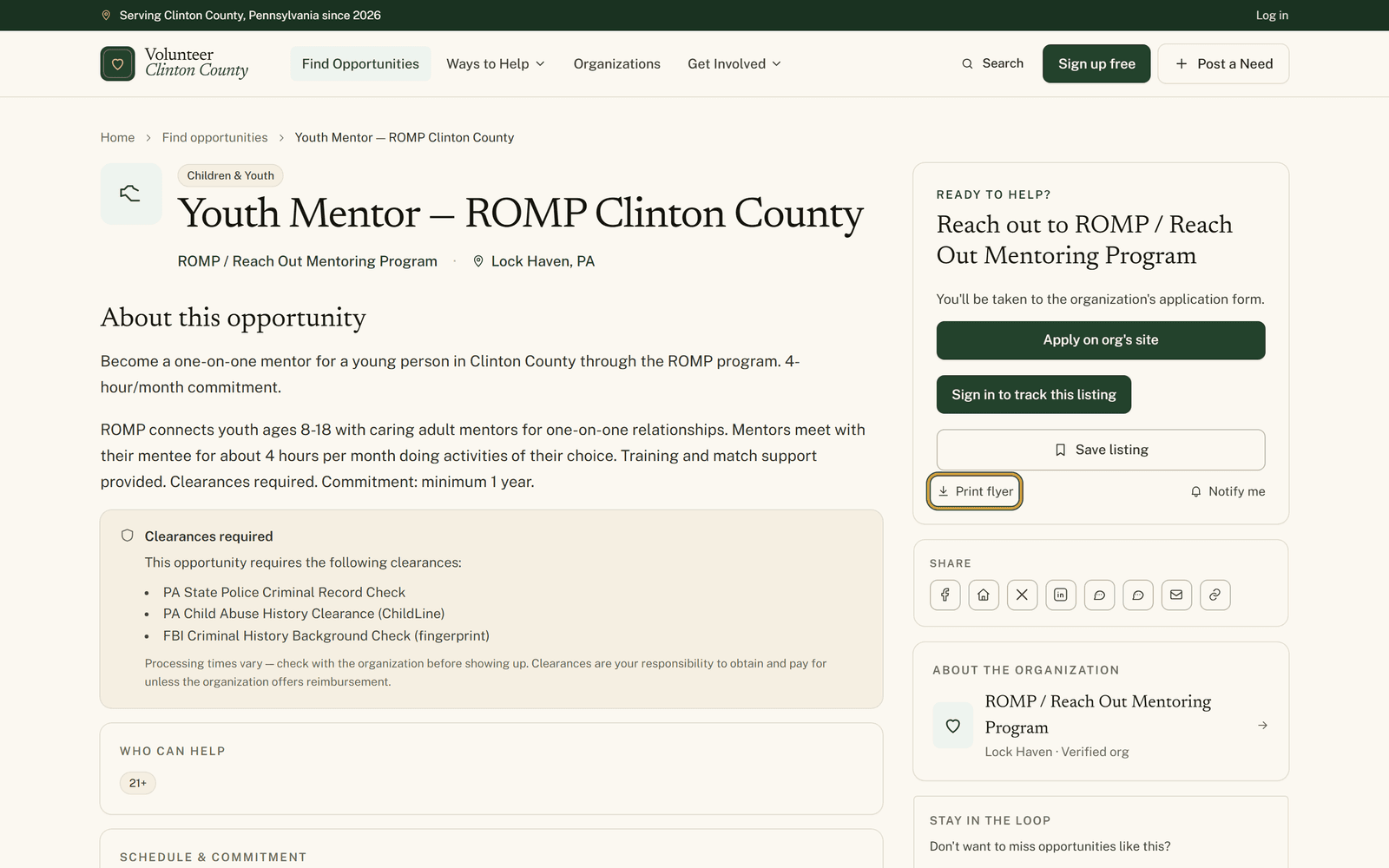Share this listing on X
Image resolution: width=1389 pixels, height=868 pixels.
coord(1022,595)
